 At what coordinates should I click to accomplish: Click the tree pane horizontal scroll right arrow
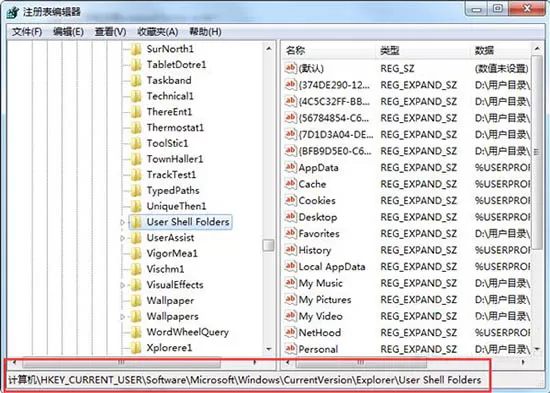(x=255, y=362)
